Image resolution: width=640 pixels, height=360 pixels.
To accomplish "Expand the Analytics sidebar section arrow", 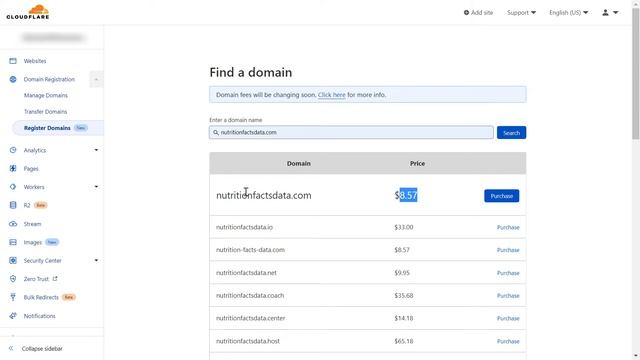I will pos(96,150).
